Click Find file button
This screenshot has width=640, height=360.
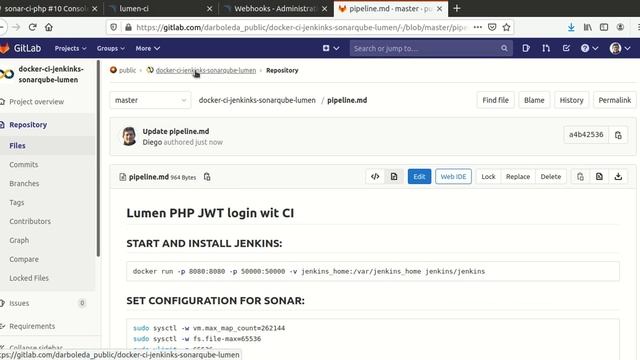point(495,100)
